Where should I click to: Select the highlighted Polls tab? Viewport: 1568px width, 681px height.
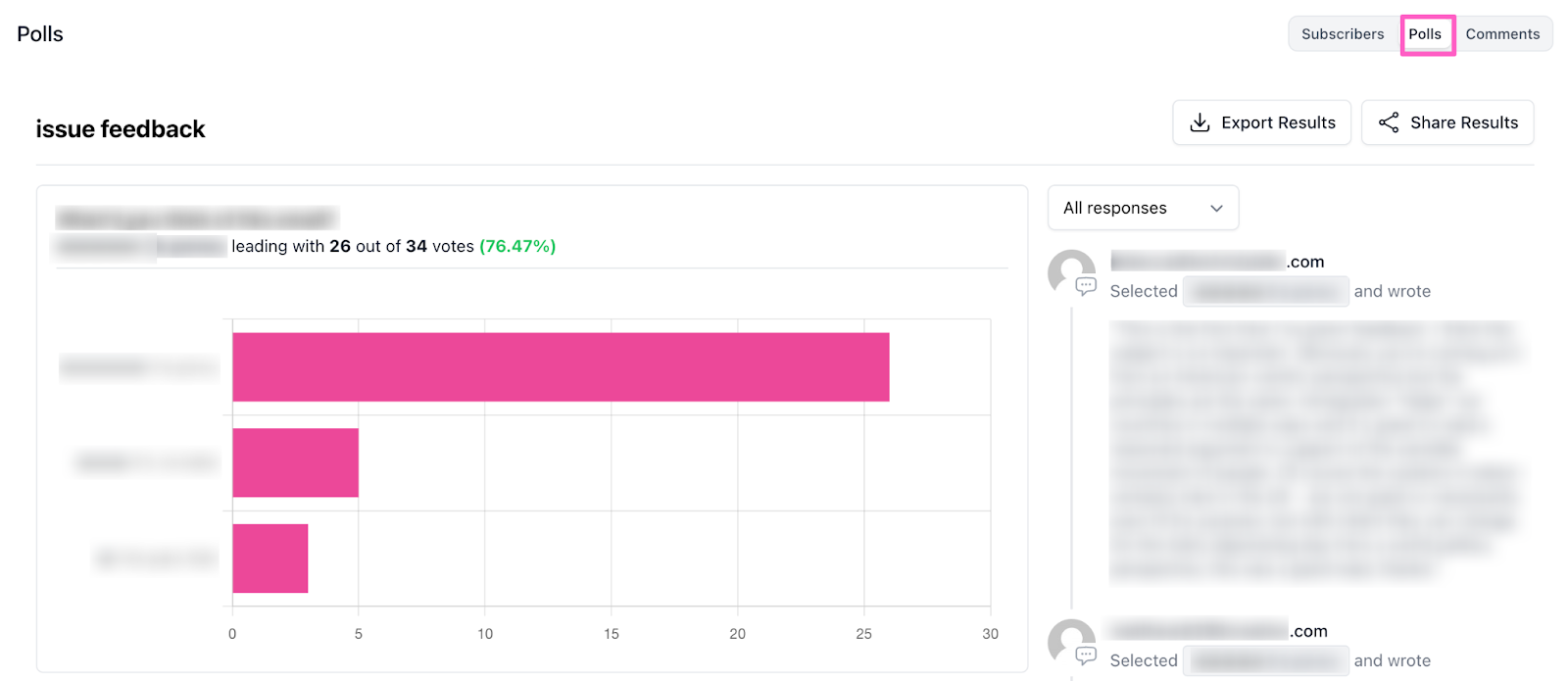tap(1426, 34)
